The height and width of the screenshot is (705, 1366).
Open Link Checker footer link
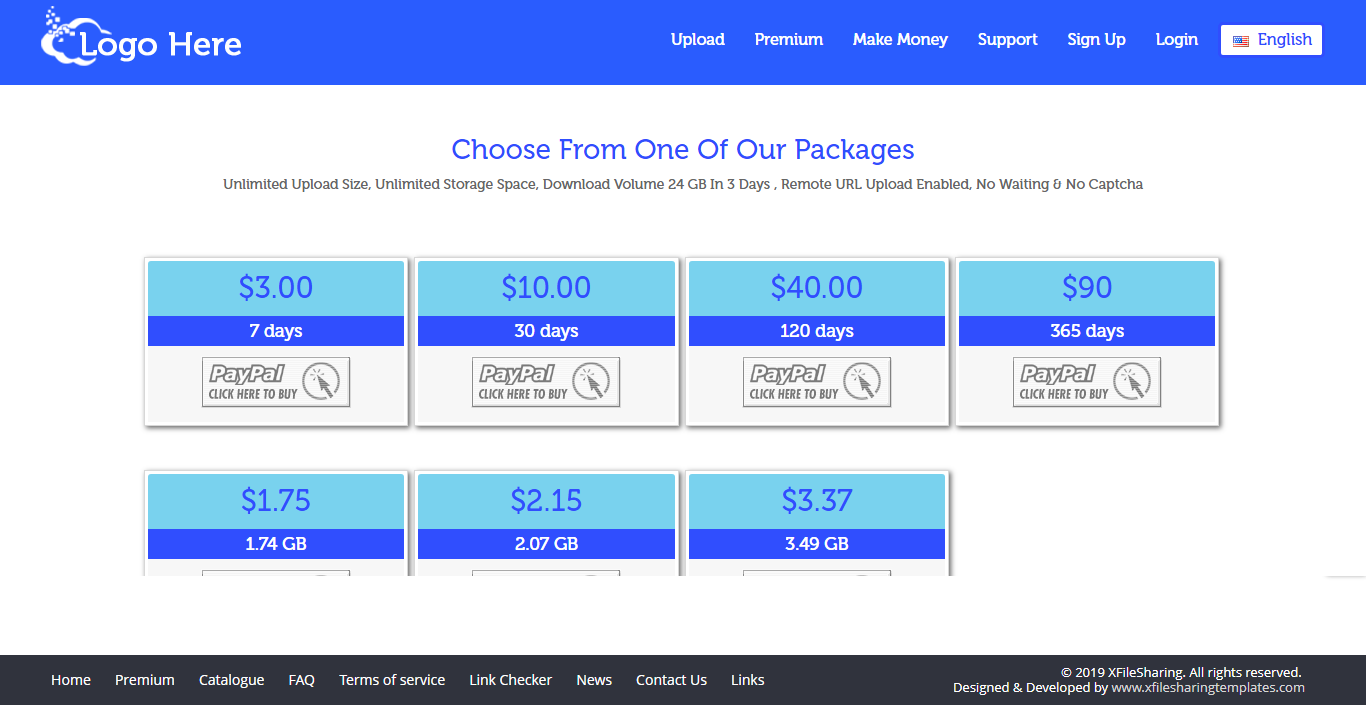pos(511,680)
